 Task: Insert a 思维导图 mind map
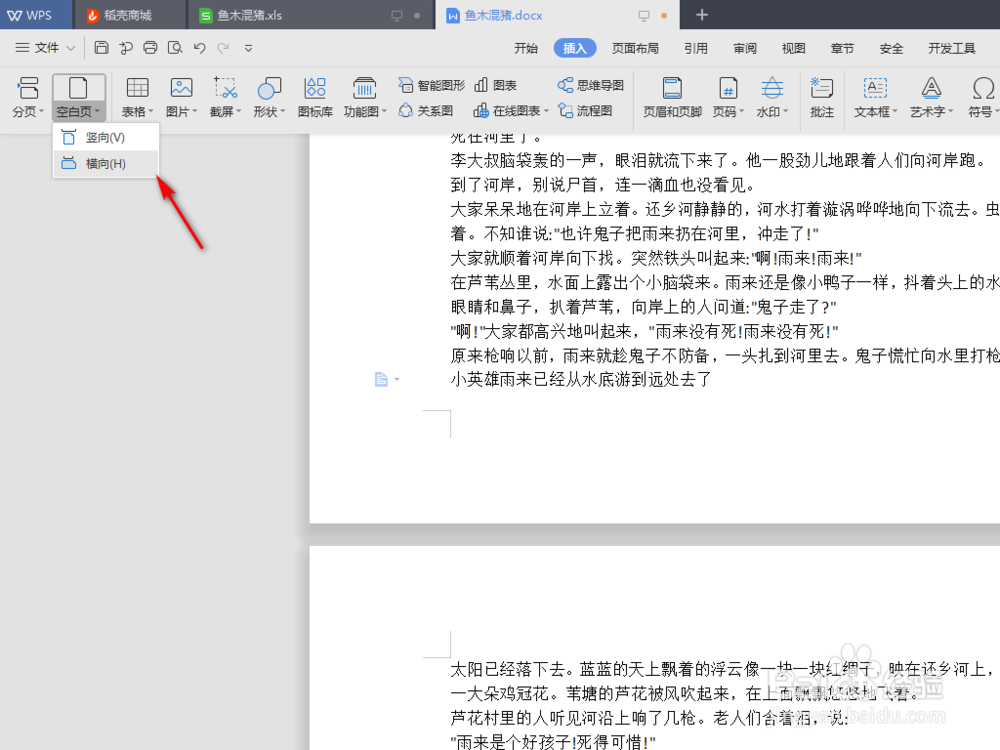pyautogui.click(x=591, y=85)
